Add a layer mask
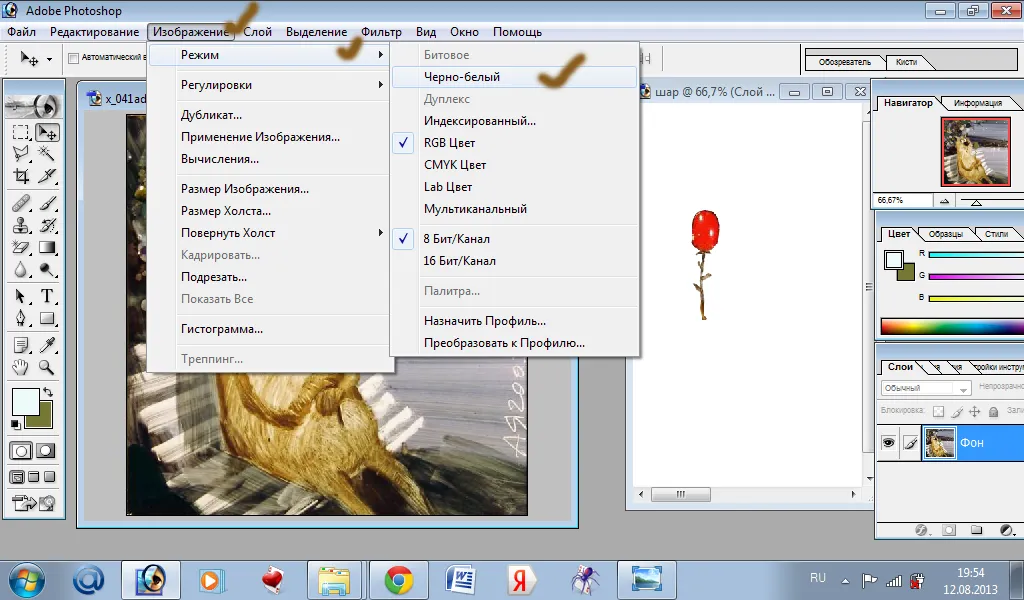The height and width of the screenshot is (600, 1024). 949,530
